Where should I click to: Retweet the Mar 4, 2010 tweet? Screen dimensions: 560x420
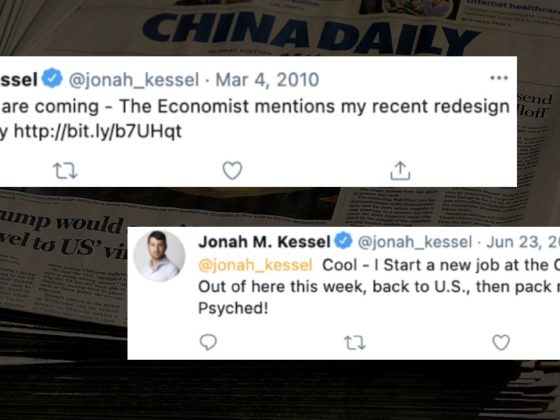[65, 171]
